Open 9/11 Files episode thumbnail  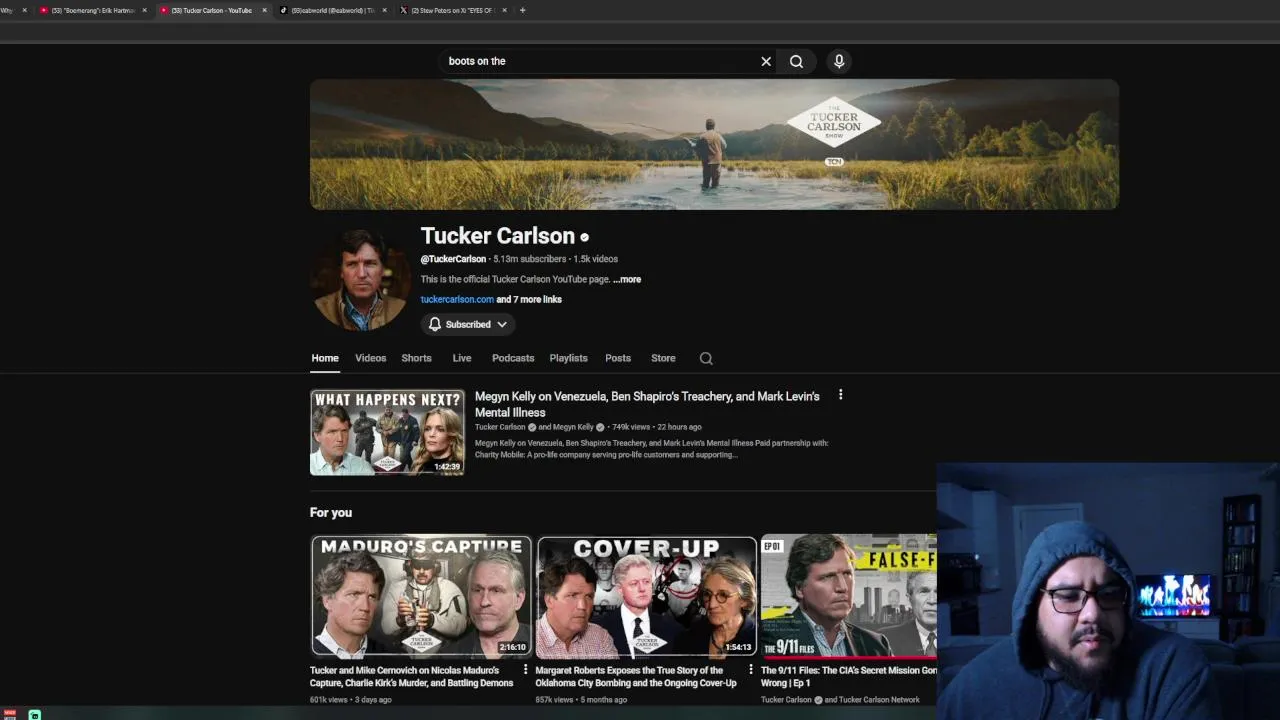click(x=849, y=596)
